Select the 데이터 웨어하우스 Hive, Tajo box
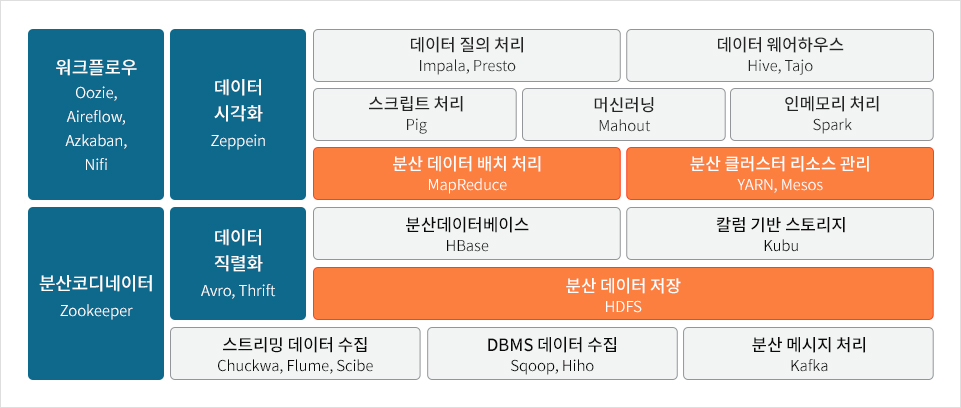Image resolution: width=961 pixels, height=408 pixels. click(x=780, y=55)
